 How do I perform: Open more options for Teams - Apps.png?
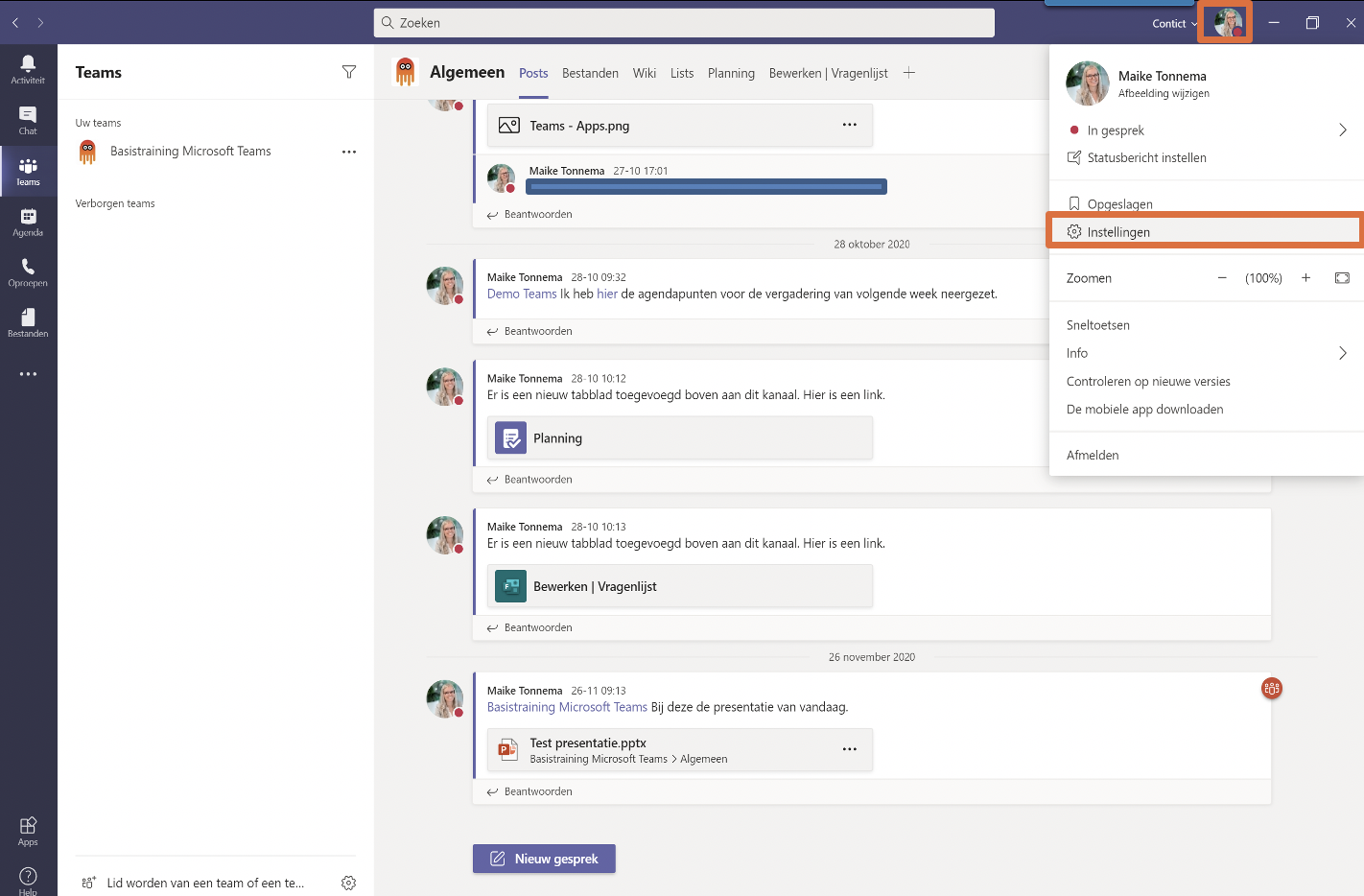[850, 125]
